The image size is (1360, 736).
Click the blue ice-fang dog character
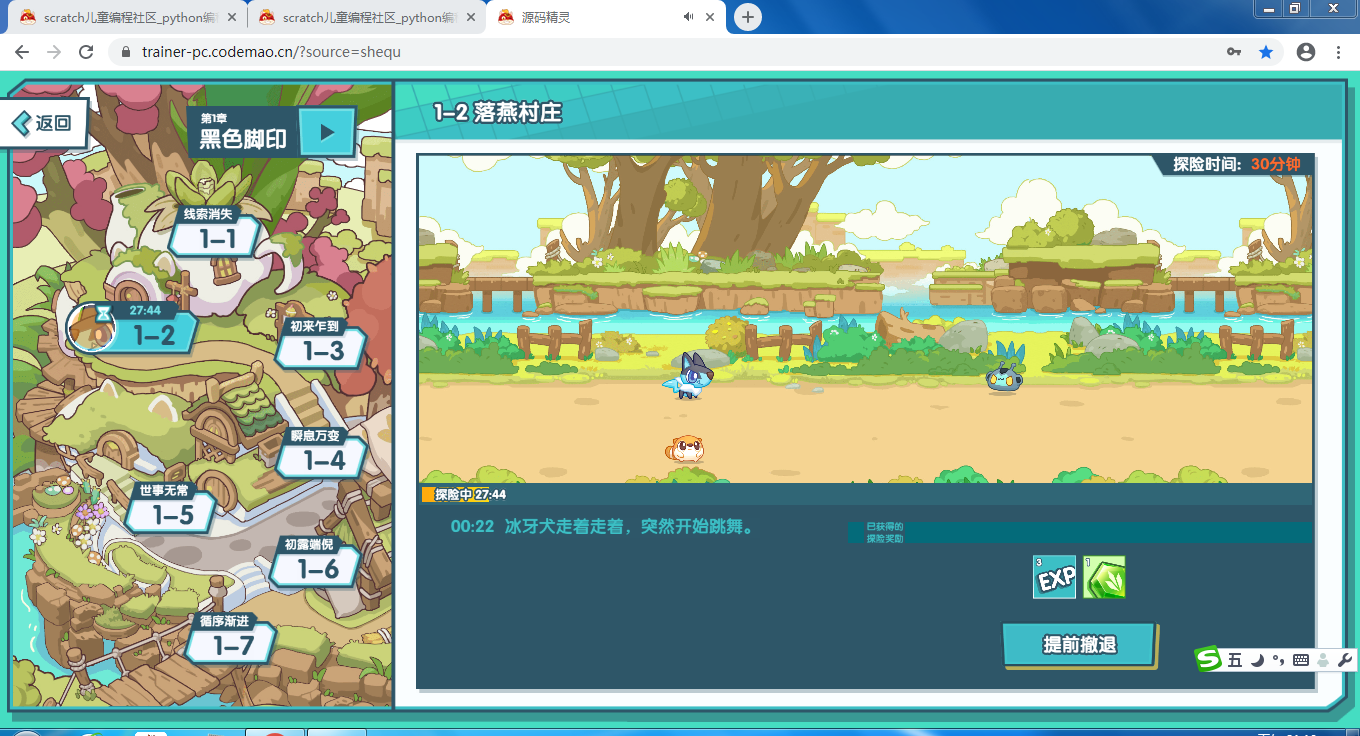click(x=686, y=376)
